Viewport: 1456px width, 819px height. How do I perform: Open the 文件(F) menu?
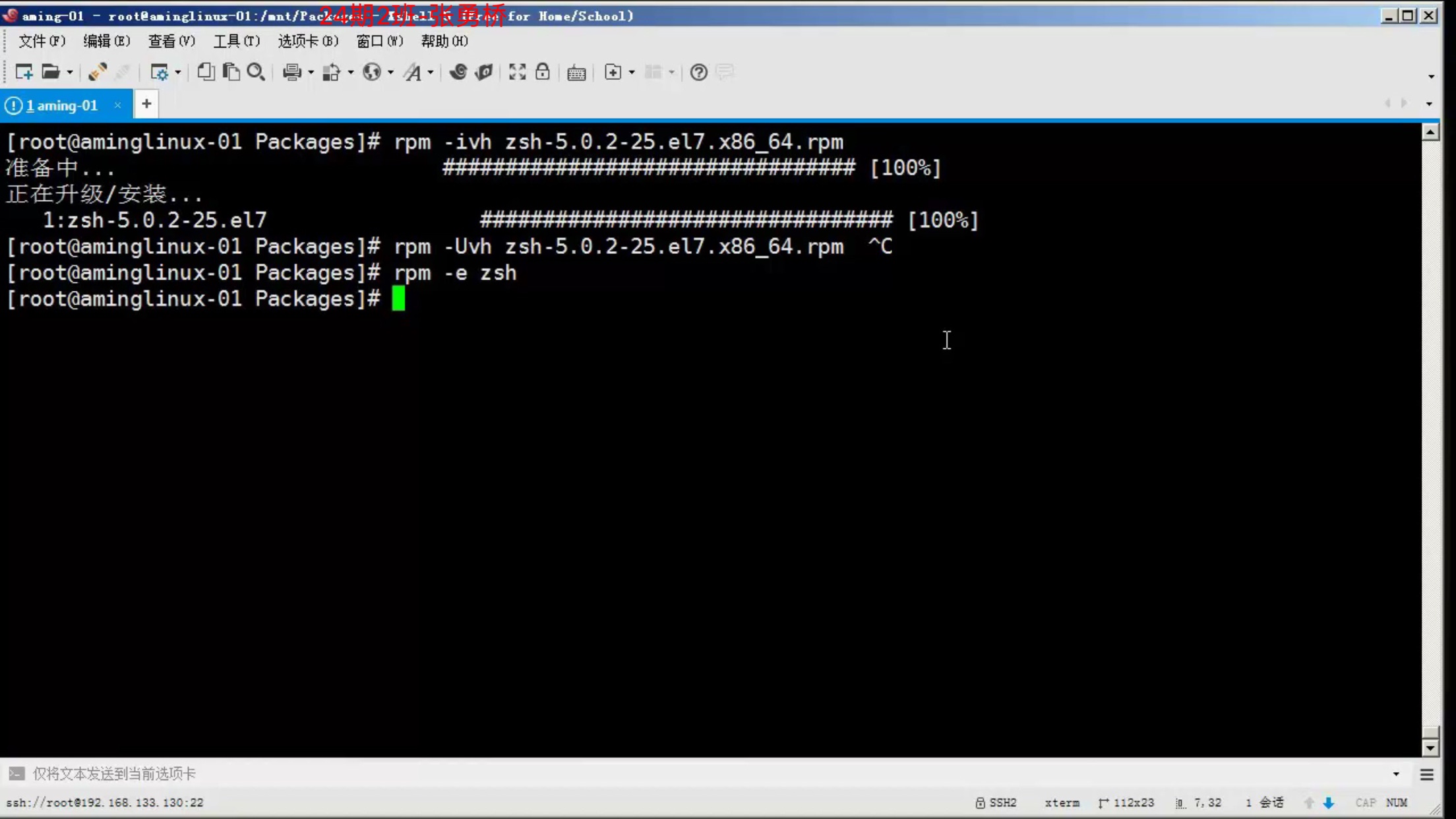40,40
